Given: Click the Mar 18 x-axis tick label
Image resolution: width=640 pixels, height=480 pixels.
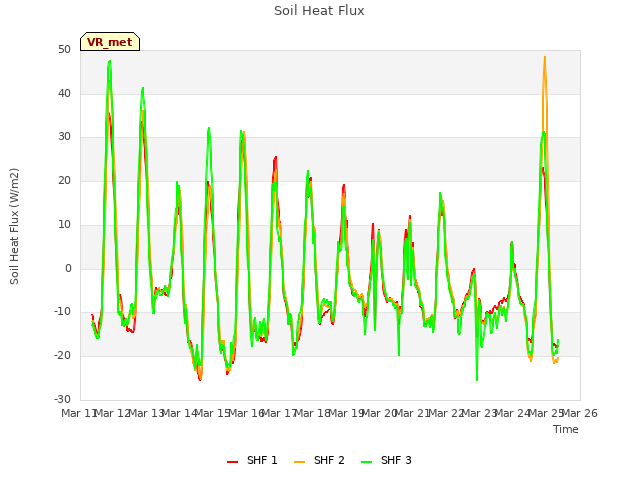Looking at the screenshot, I should pos(312,413).
